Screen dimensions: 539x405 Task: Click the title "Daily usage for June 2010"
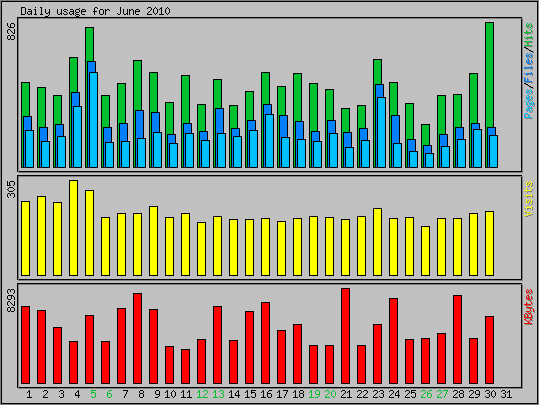[95, 11]
